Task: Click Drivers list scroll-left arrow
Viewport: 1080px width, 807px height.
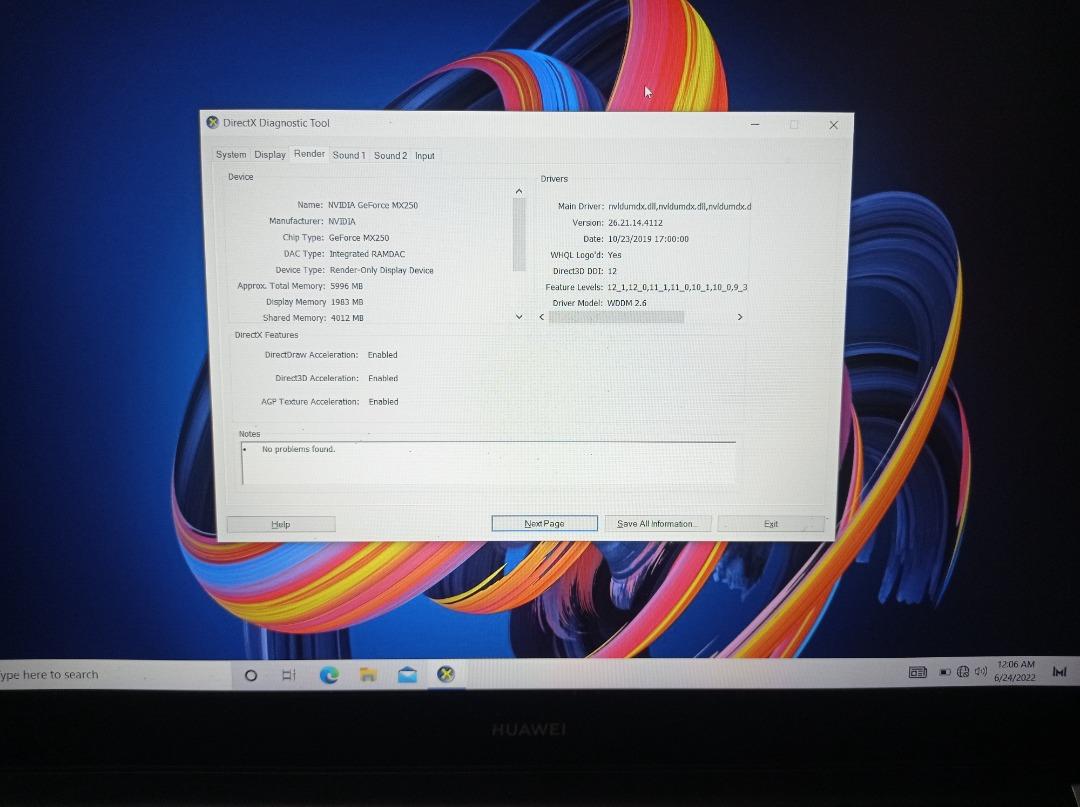Action: (x=542, y=317)
